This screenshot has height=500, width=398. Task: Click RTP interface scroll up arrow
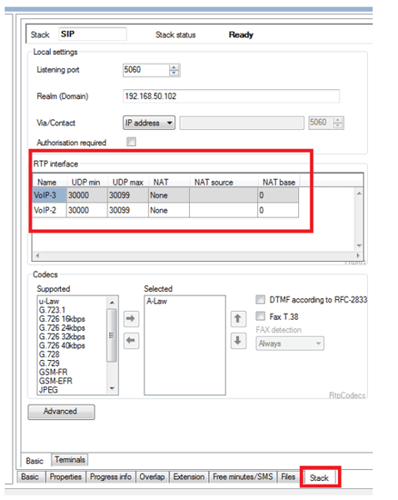coord(359,193)
